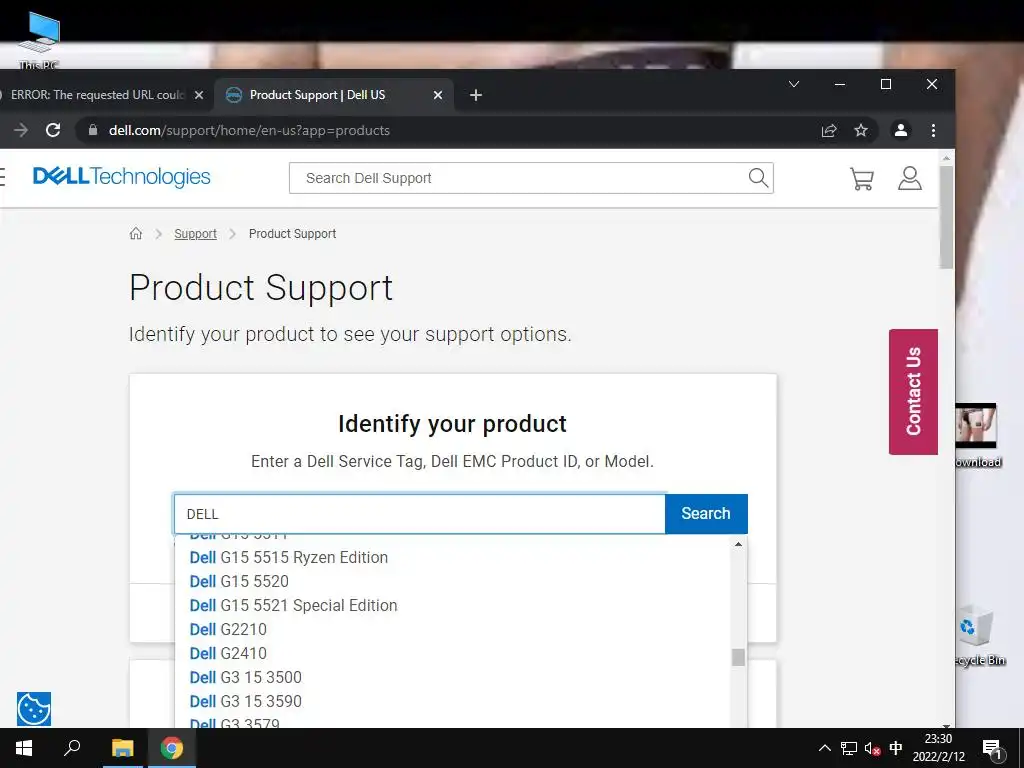Open cookie preferences icon
Viewport: 1024px width, 768px height.
(x=34, y=709)
